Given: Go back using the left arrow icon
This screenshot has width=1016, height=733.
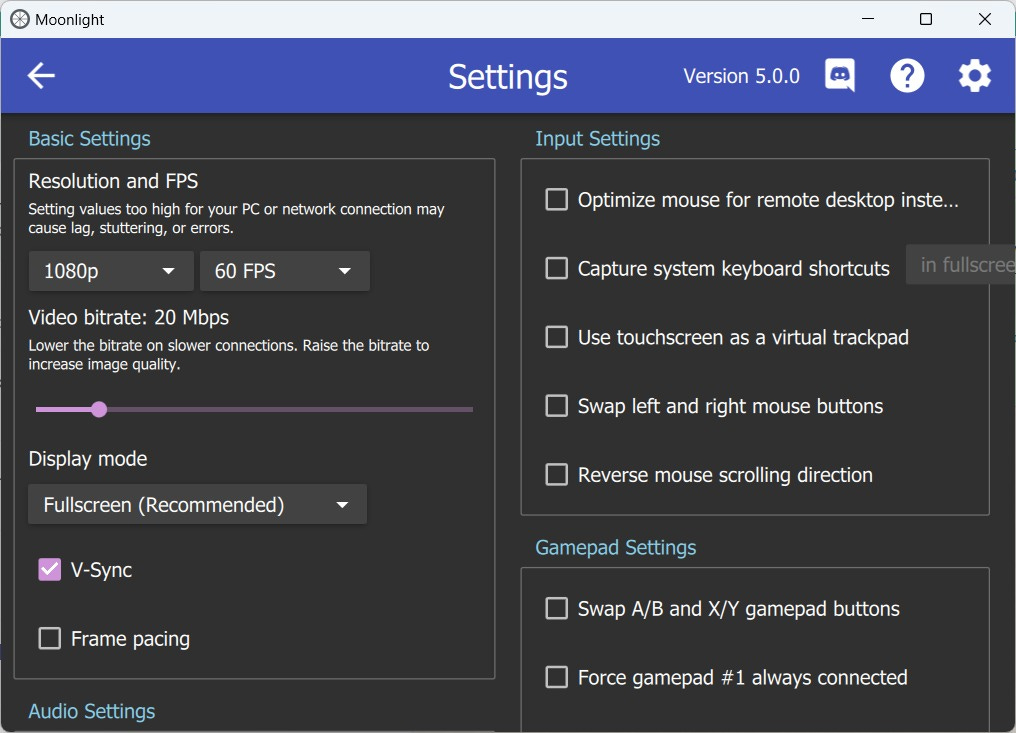Looking at the screenshot, I should click(x=41, y=76).
